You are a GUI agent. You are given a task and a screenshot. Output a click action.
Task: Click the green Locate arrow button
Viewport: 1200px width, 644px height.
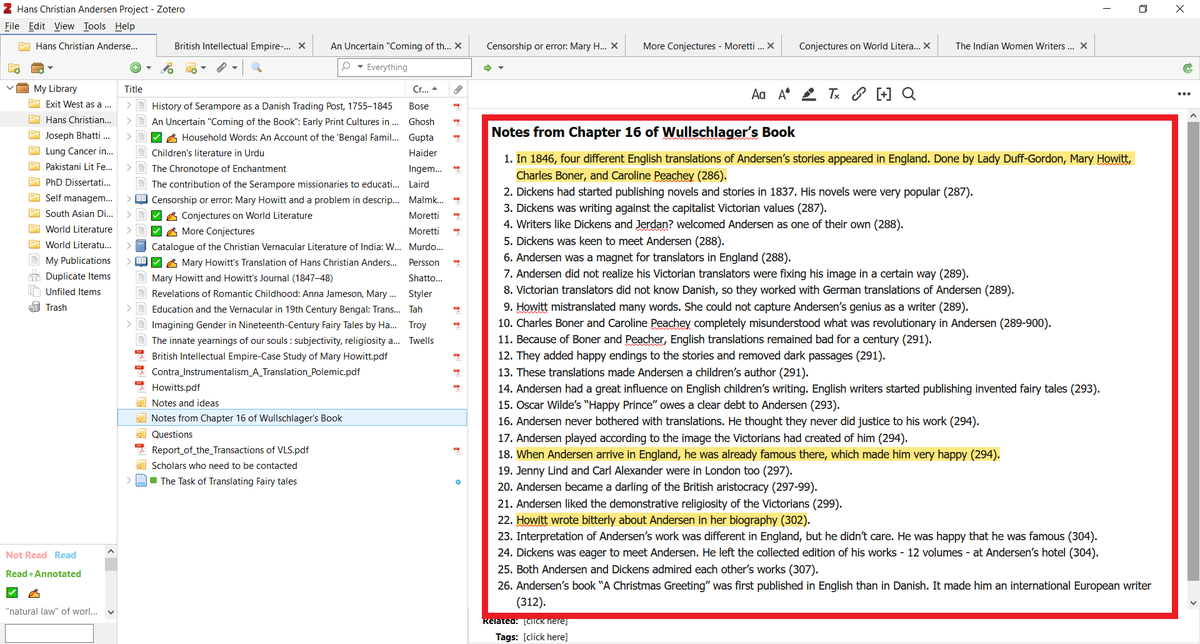(x=488, y=67)
